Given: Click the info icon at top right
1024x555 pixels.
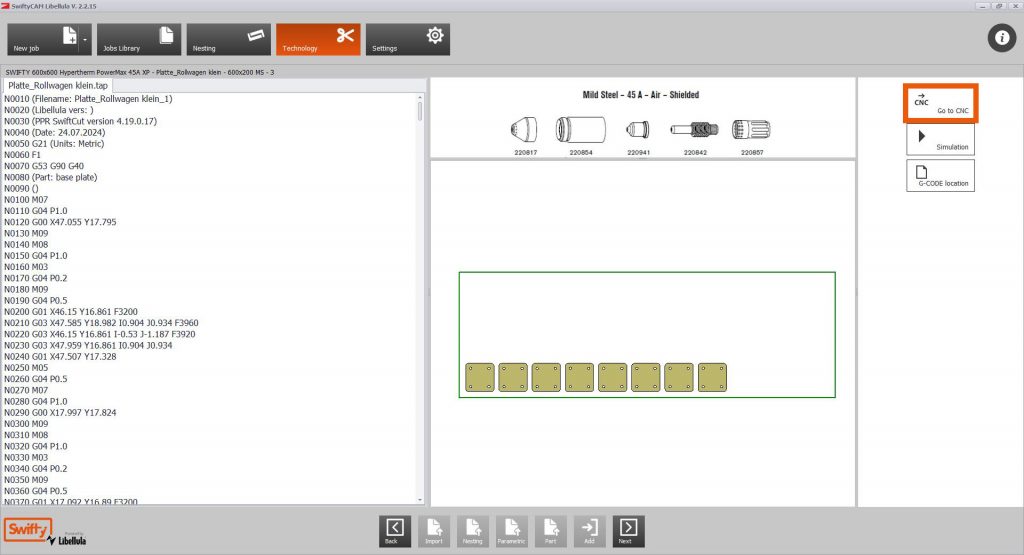Looking at the screenshot, I should click(1001, 38).
